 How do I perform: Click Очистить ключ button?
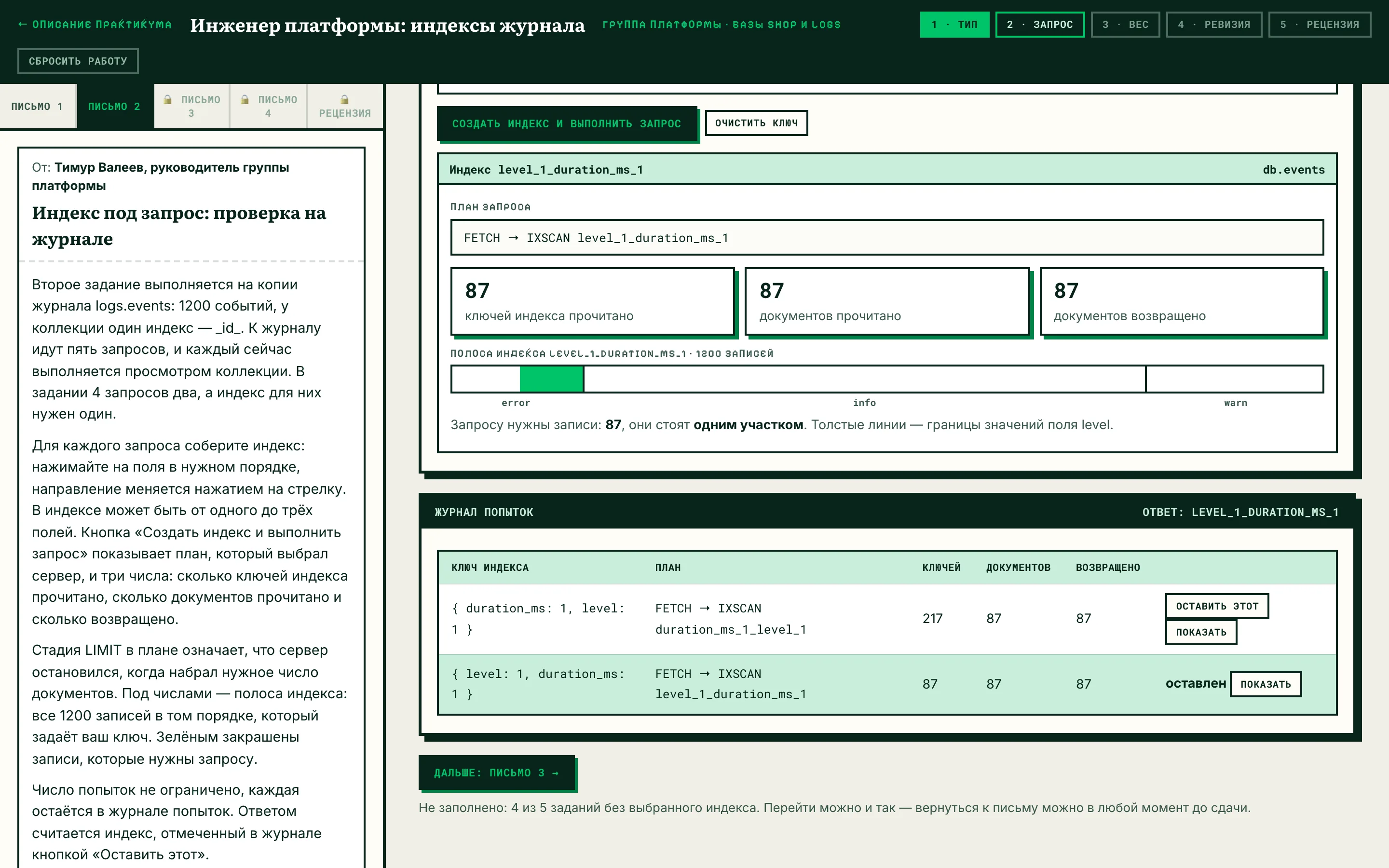(x=756, y=123)
